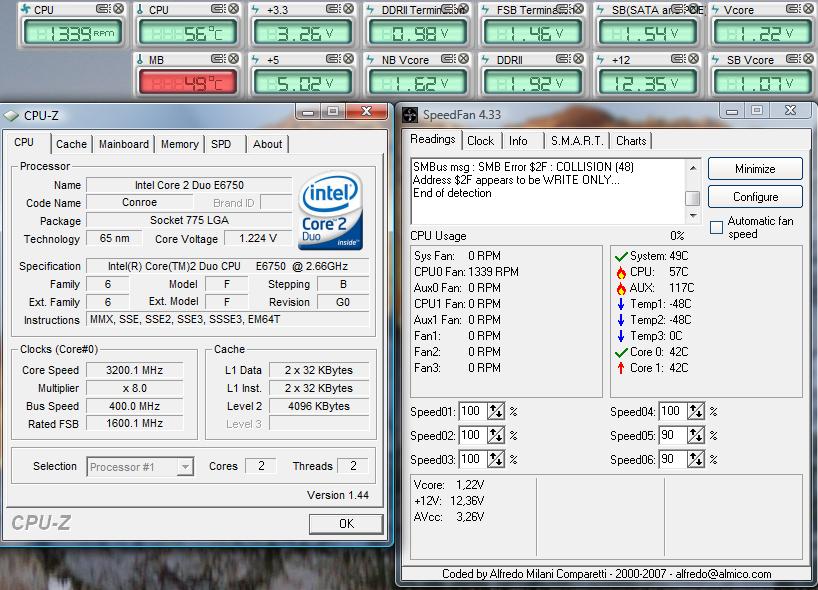Open settings icon on SB Vcore gadget
Viewport: 818px width, 590px height.
coord(792,58)
